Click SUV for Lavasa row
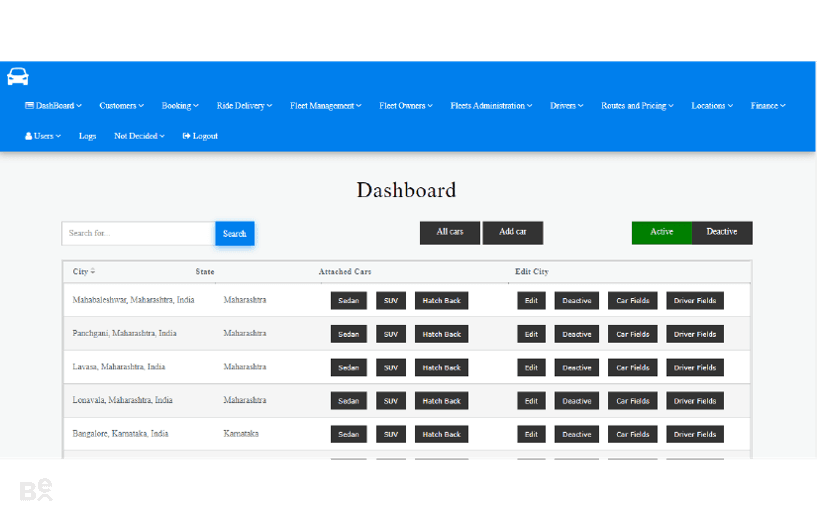 point(391,367)
